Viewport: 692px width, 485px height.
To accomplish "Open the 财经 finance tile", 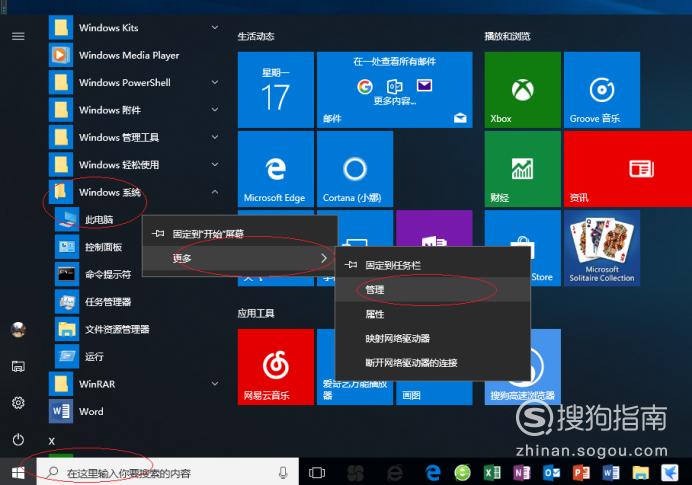I will click(523, 169).
